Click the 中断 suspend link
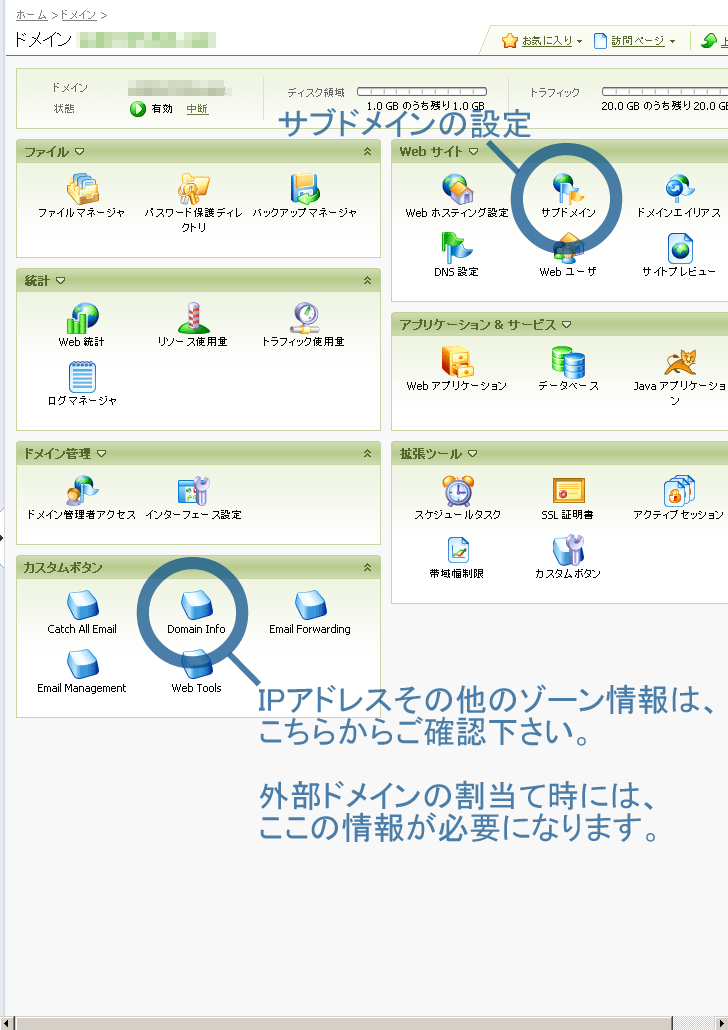Image resolution: width=728 pixels, height=1030 pixels. [197, 108]
